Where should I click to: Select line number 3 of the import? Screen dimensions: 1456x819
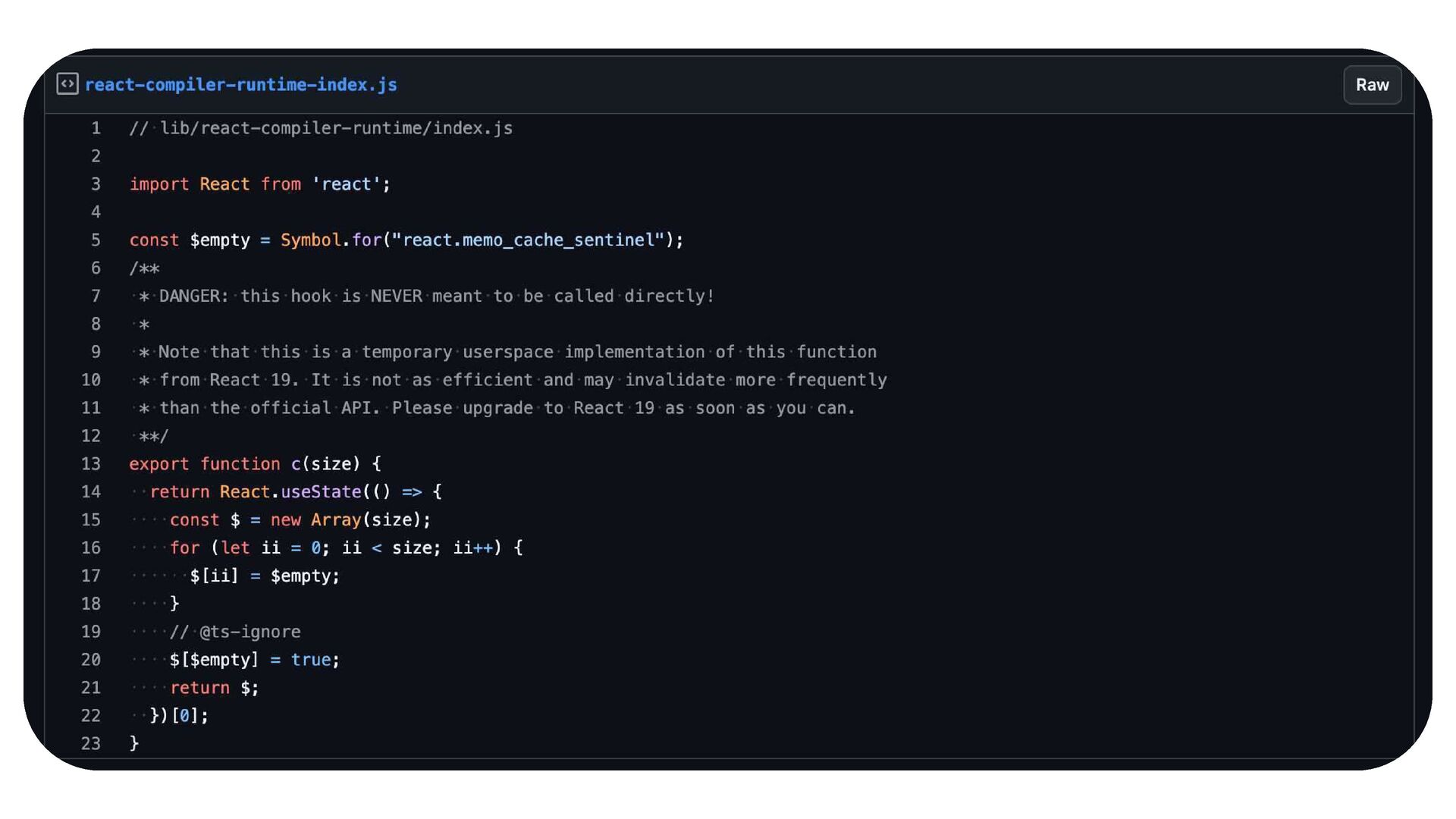click(96, 184)
